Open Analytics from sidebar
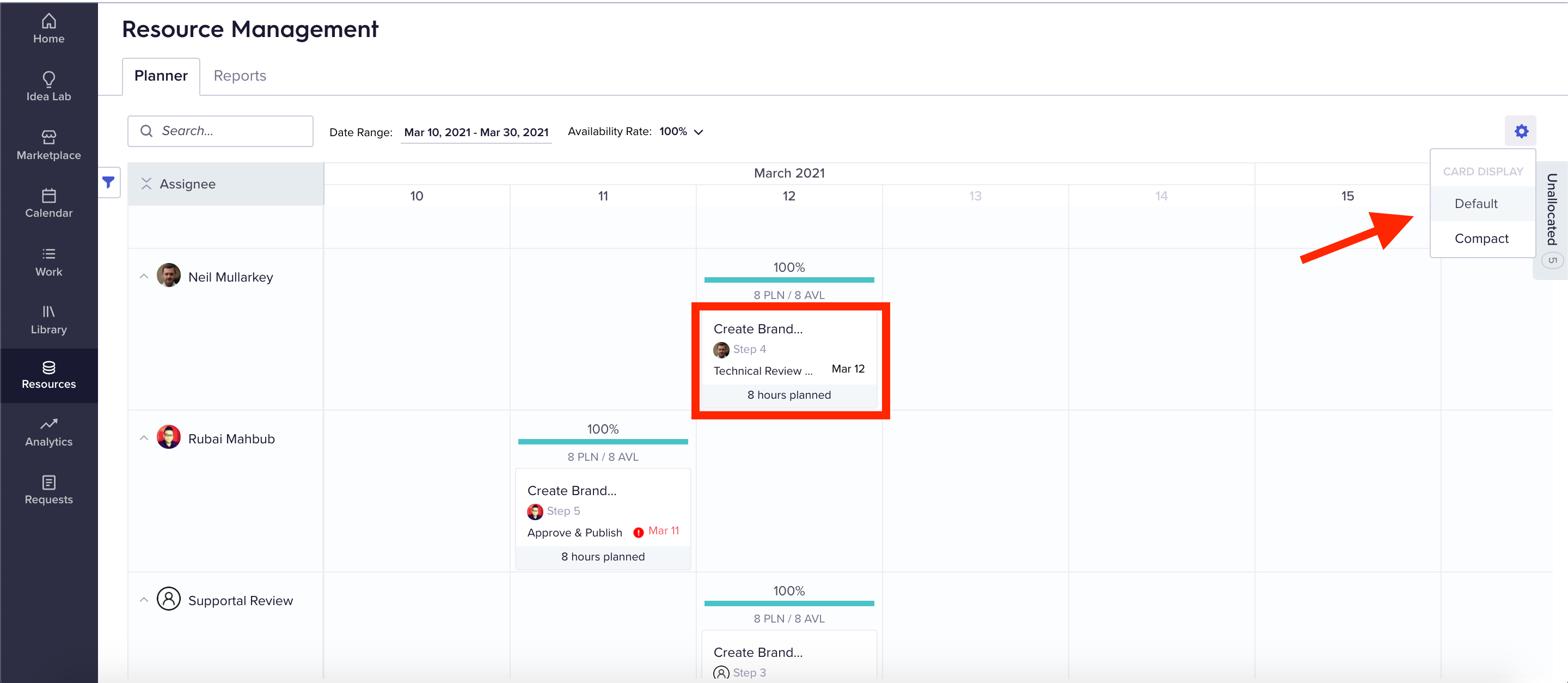Image resolution: width=1568 pixels, height=683 pixels. click(48, 433)
